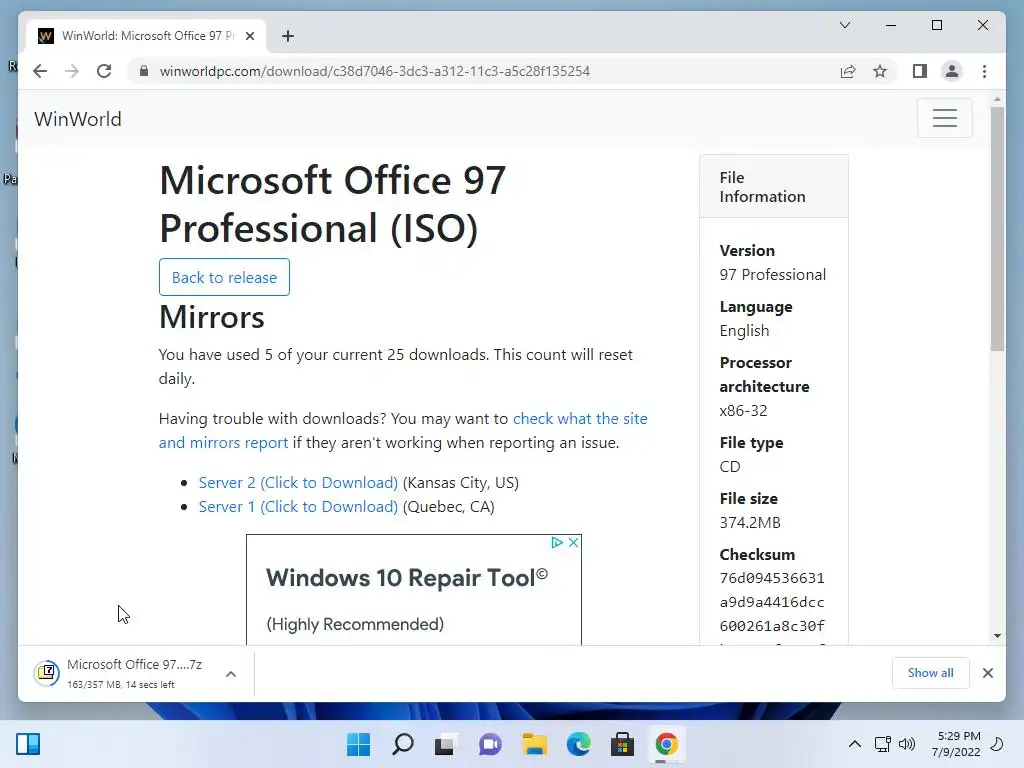Open the Chrome side panel

pos(920,71)
